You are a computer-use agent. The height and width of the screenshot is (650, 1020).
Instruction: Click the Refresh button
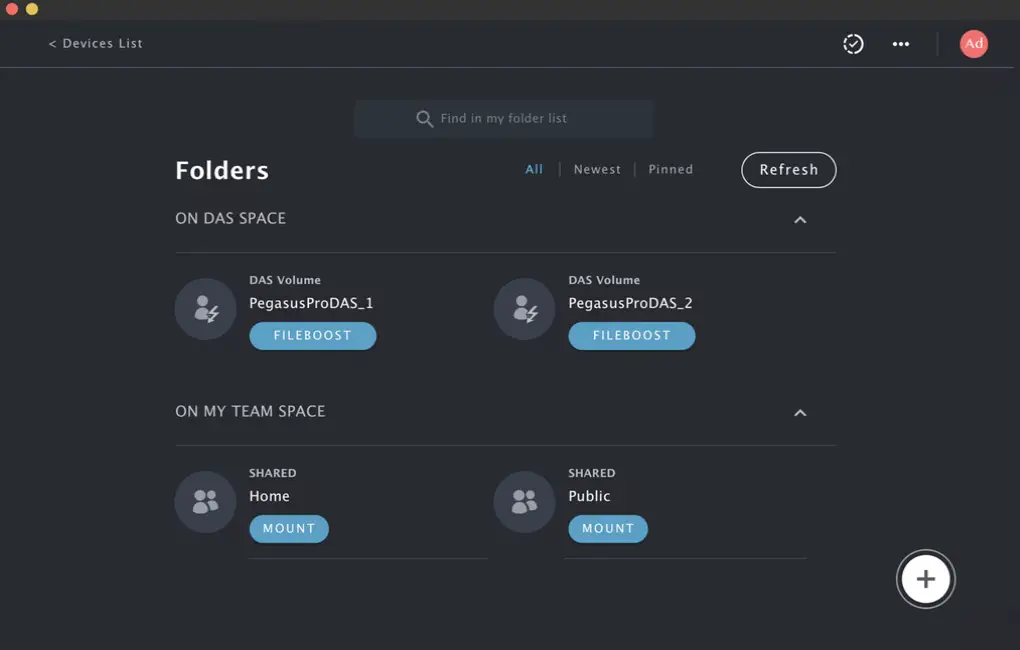pyautogui.click(x=788, y=170)
